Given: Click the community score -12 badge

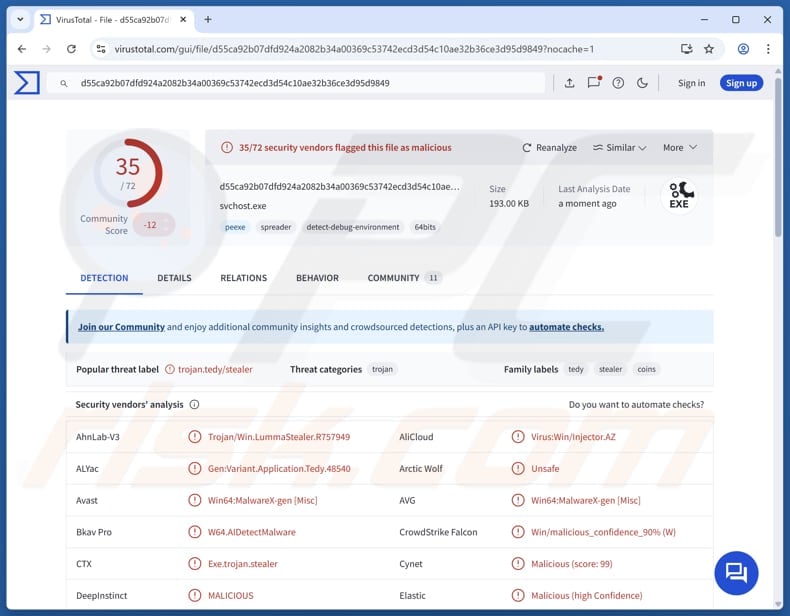Looking at the screenshot, I should pos(154,225).
